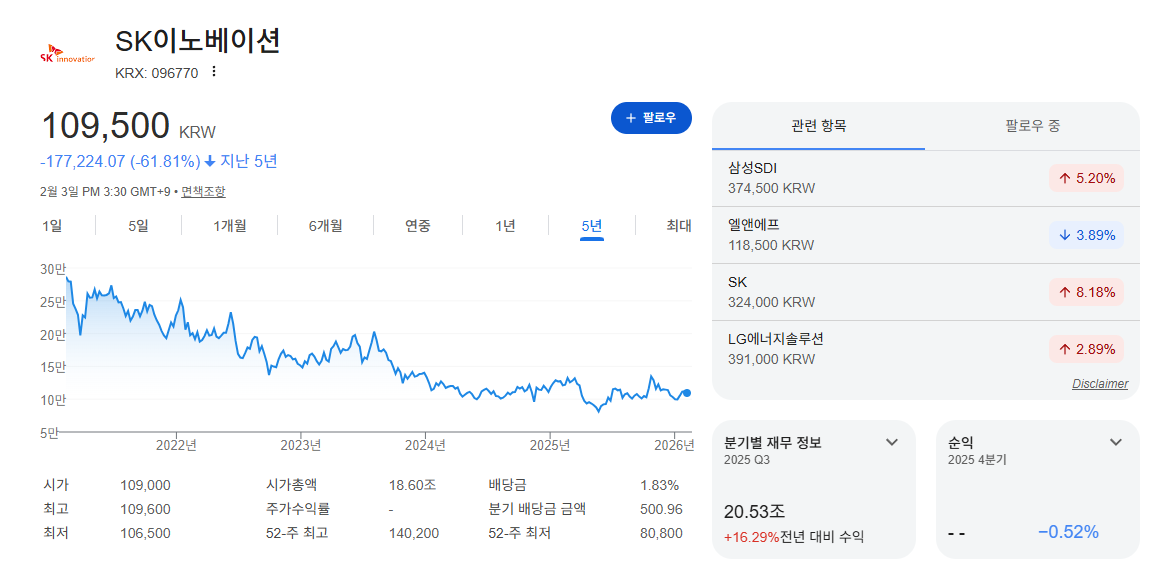Expand the 순익 dropdown chevron
The image size is (1163, 570).
click(1116, 442)
